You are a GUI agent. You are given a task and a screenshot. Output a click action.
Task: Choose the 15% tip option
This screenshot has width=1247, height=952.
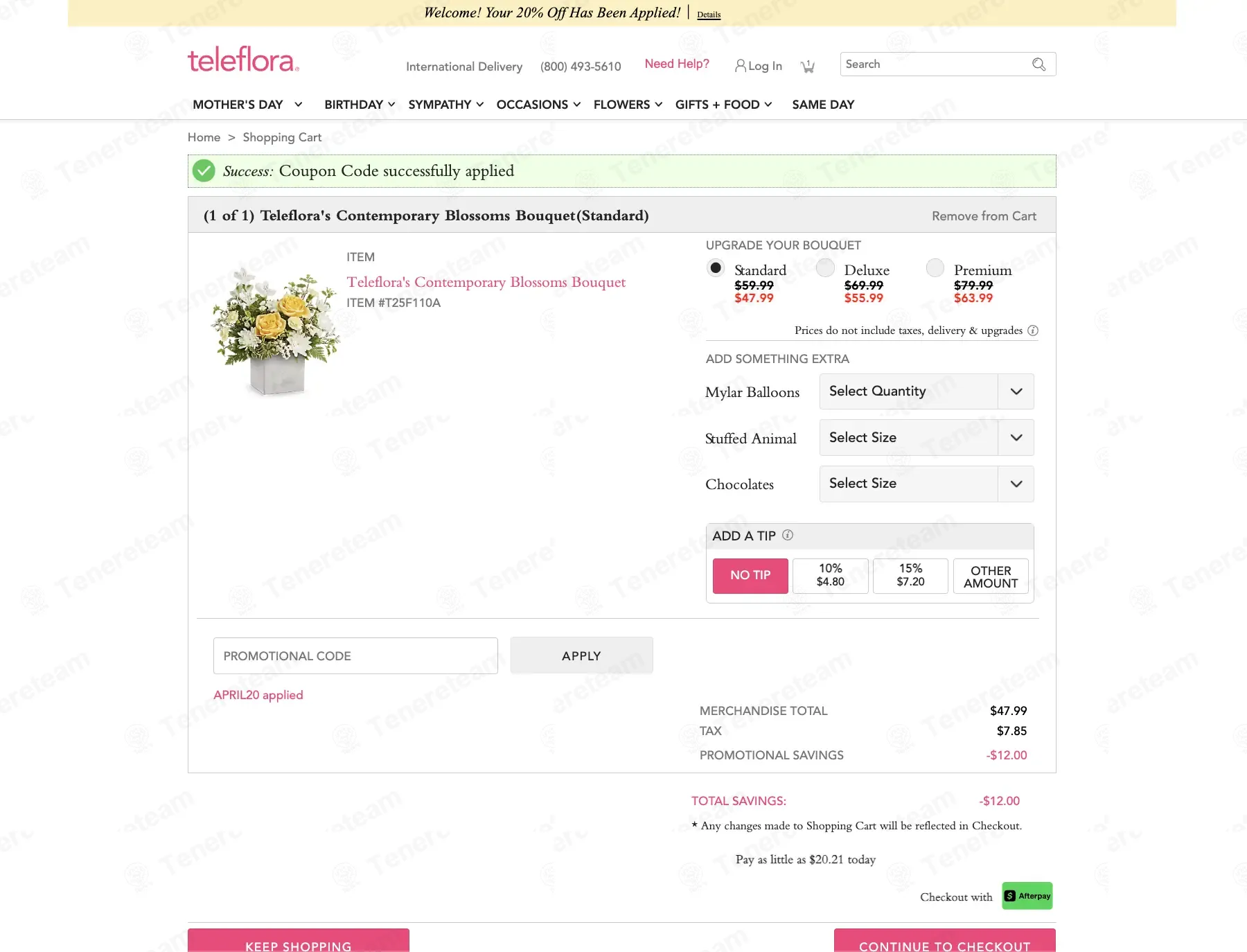[910, 576]
